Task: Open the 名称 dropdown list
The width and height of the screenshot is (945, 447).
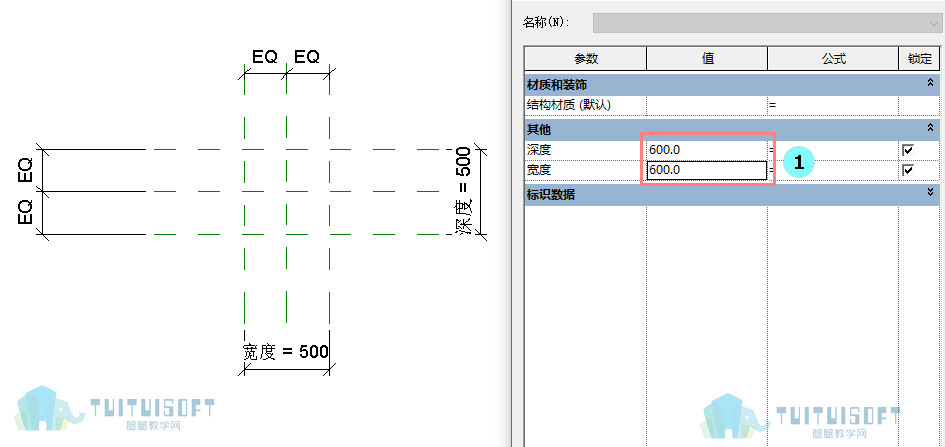Action: click(932, 23)
